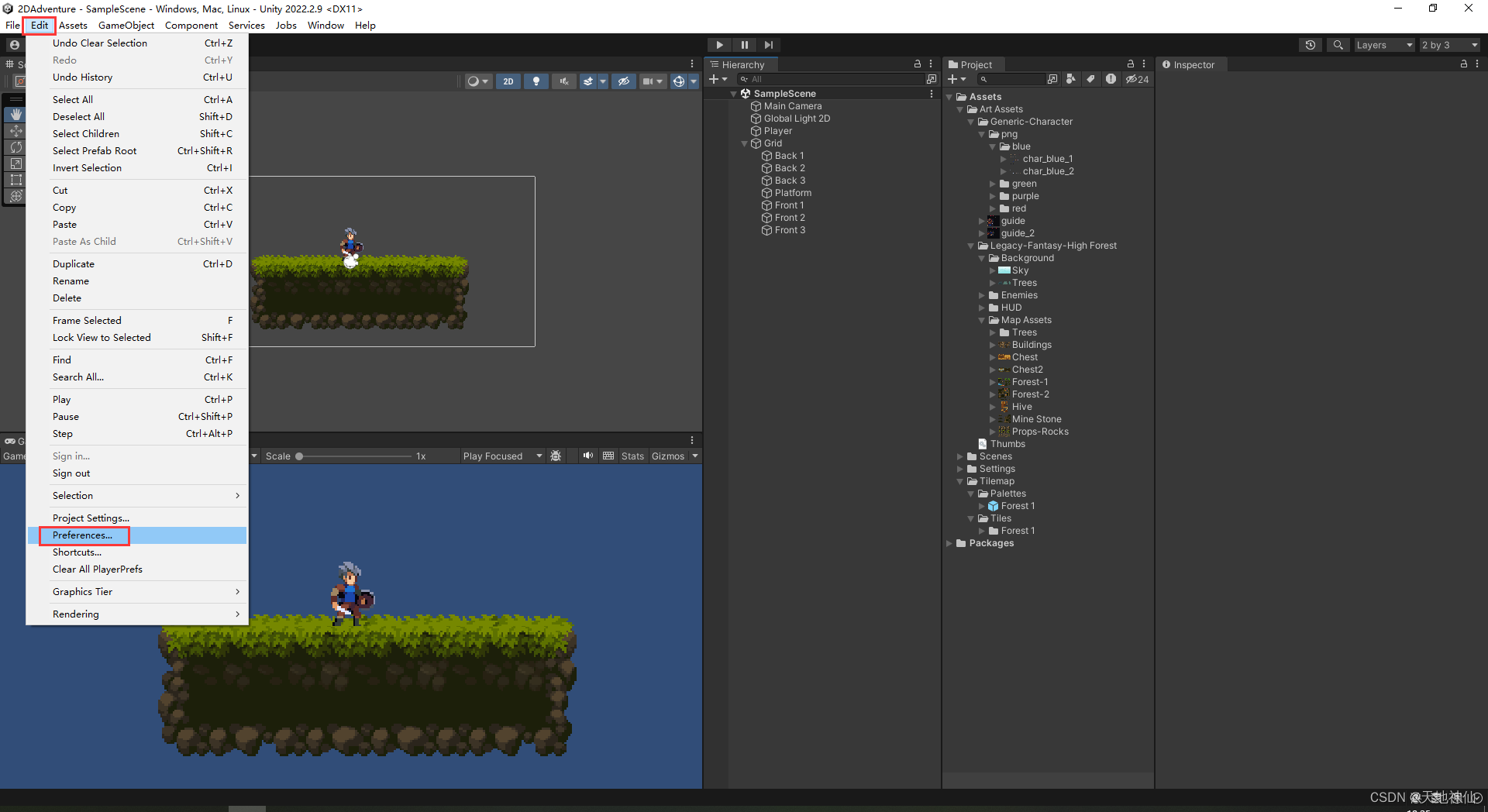Expand the Packages folder
The width and height of the screenshot is (1488, 812).
[949, 543]
